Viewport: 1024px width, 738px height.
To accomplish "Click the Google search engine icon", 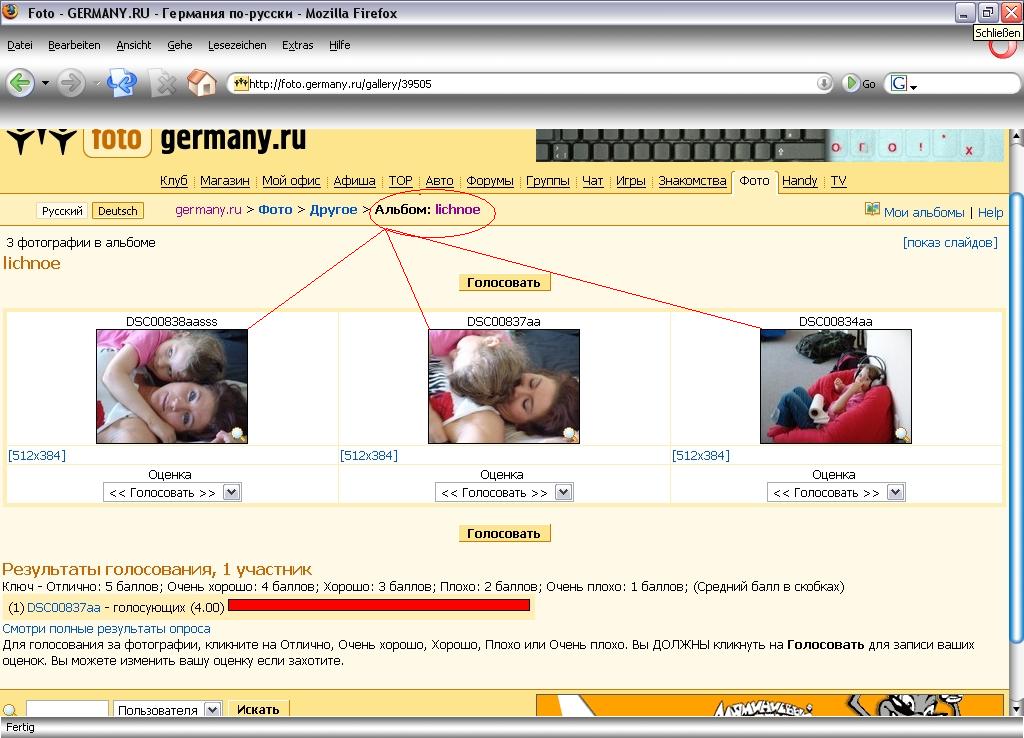I will 899,84.
